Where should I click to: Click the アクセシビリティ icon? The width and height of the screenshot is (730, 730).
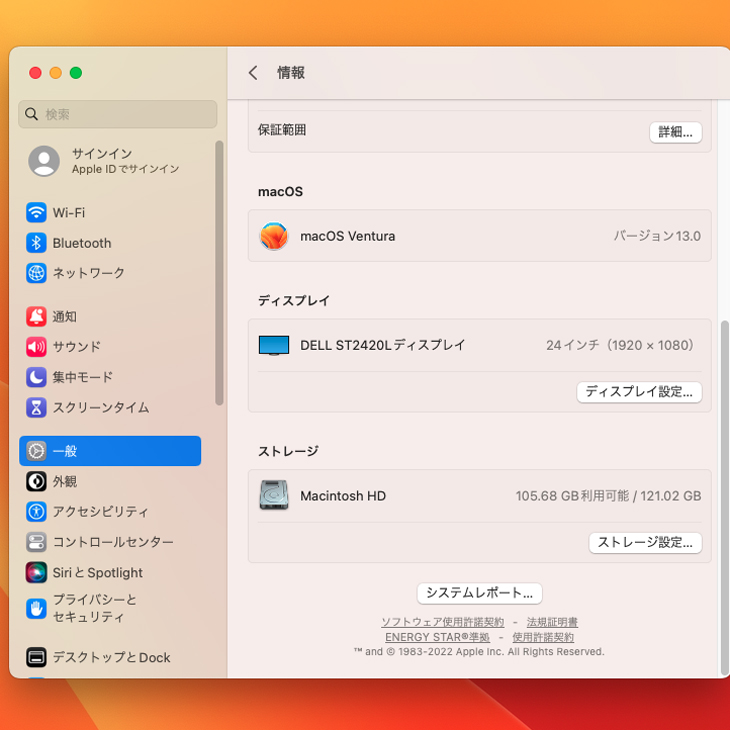[36, 512]
